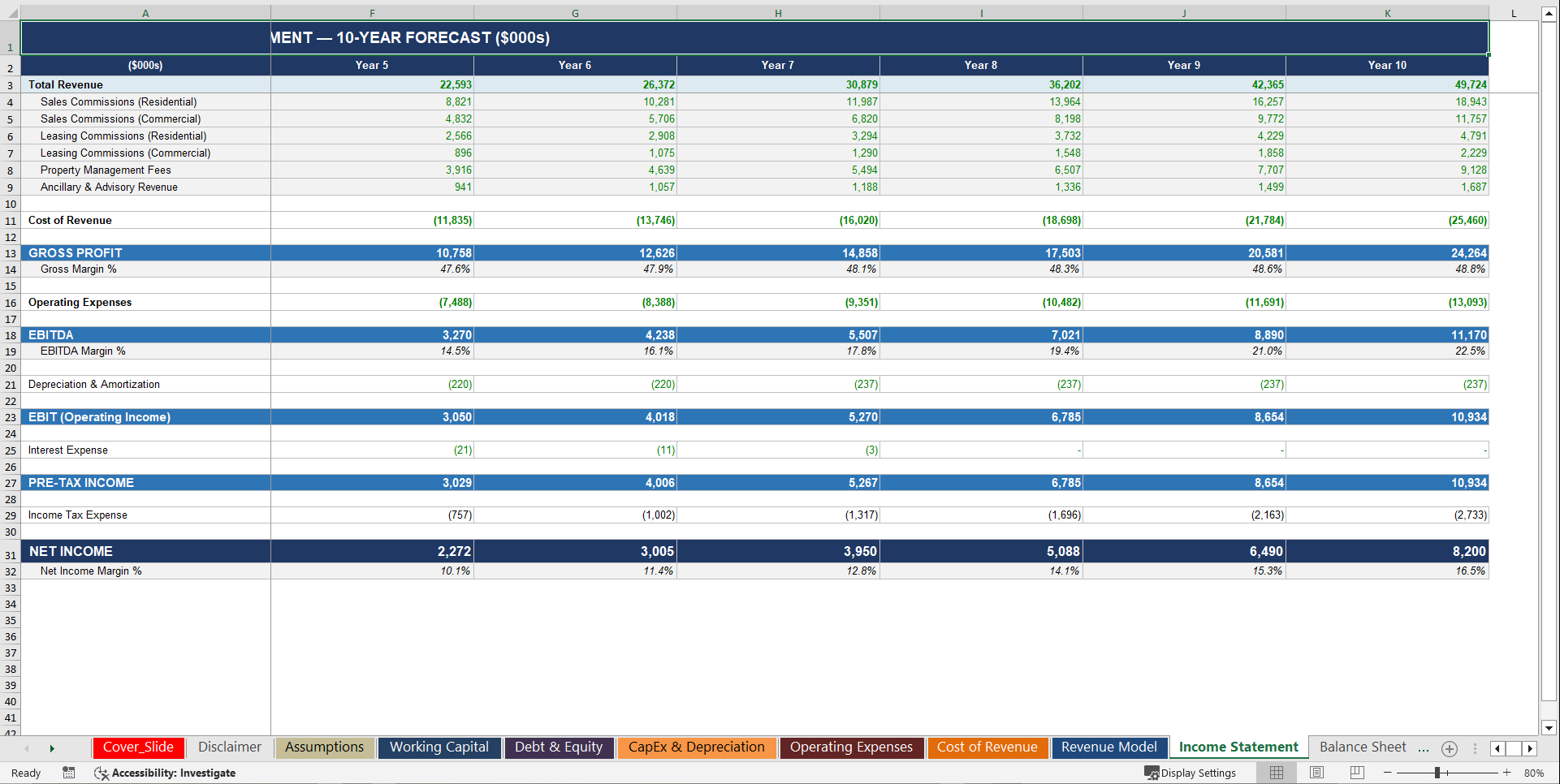The height and width of the screenshot is (784, 1560).
Task: Select the Balance Sheet tab
Action: (x=1363, y=747)
